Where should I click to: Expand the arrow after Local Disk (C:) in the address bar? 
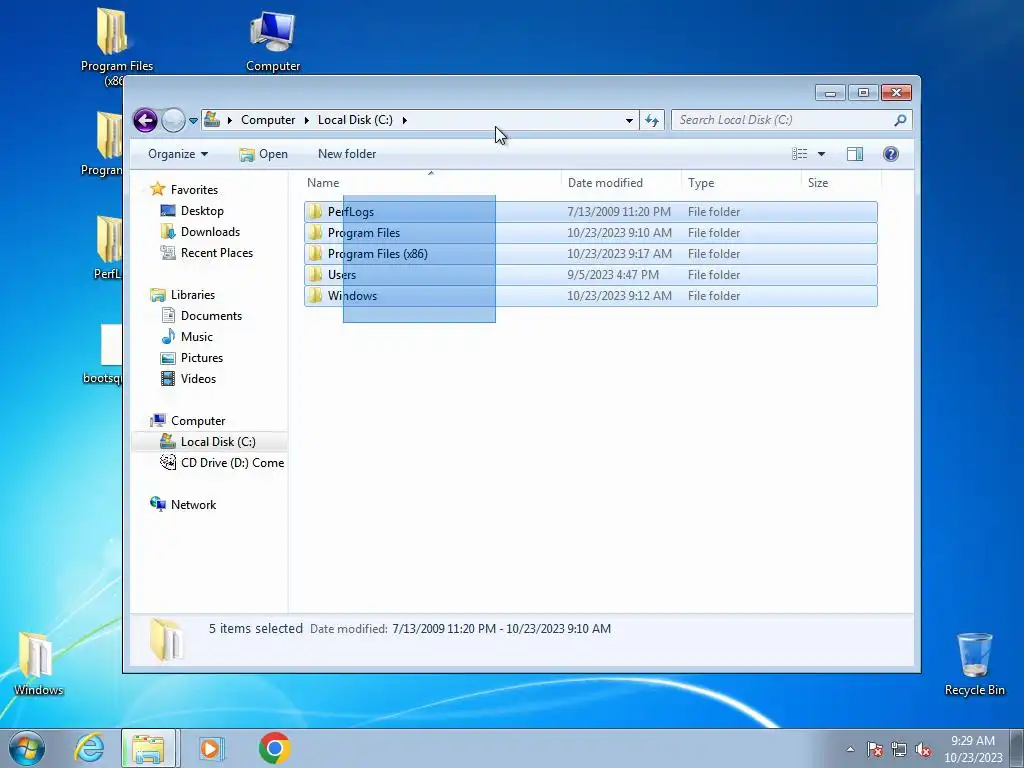405,120
